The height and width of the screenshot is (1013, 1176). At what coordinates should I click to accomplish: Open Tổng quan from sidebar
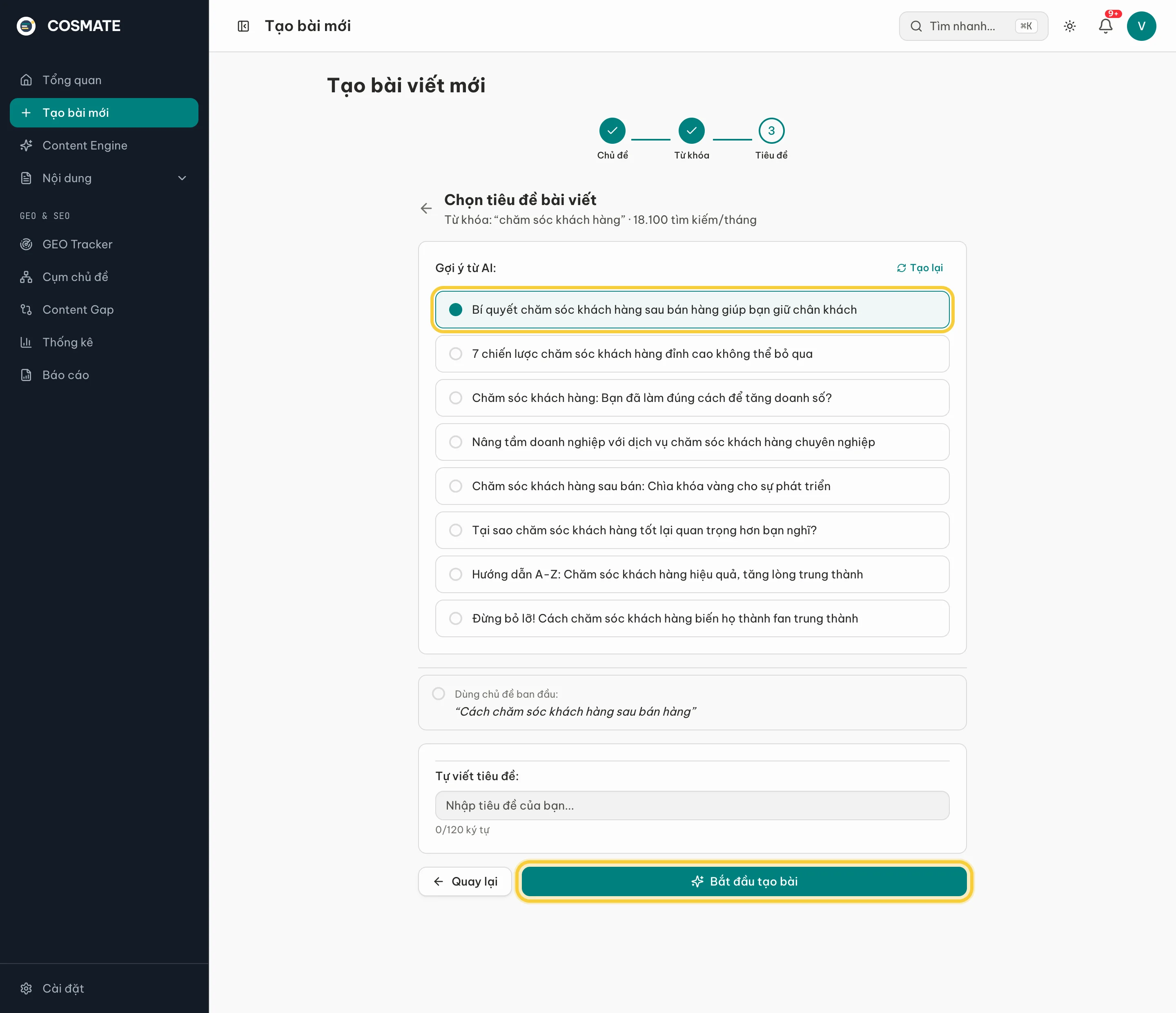(x=104, y=80)
